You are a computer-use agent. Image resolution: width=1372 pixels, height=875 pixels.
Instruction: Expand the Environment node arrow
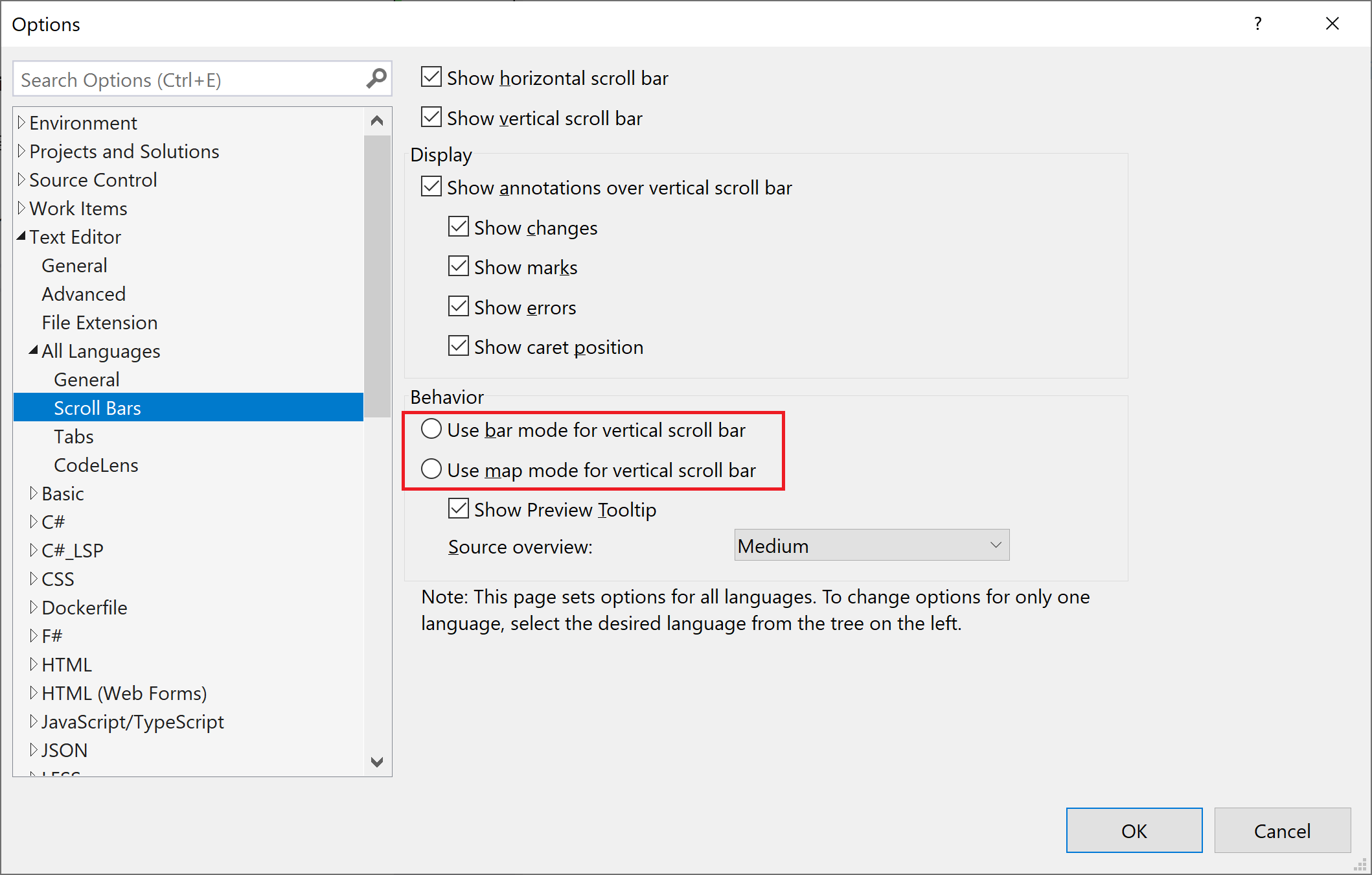click(21, 122)
